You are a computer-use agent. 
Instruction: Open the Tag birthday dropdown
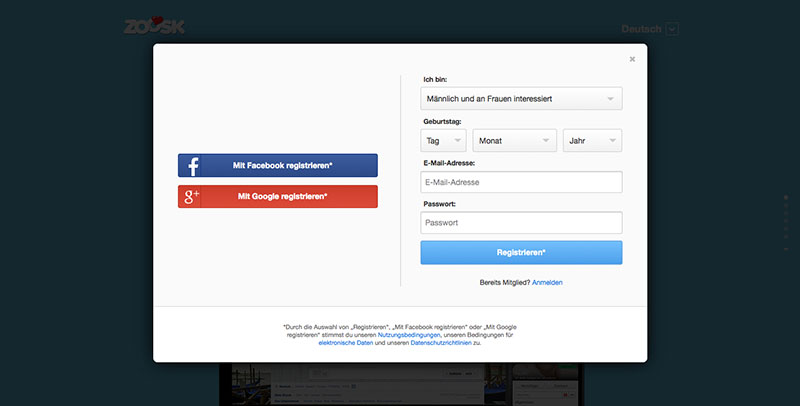(x=443, y=141)
